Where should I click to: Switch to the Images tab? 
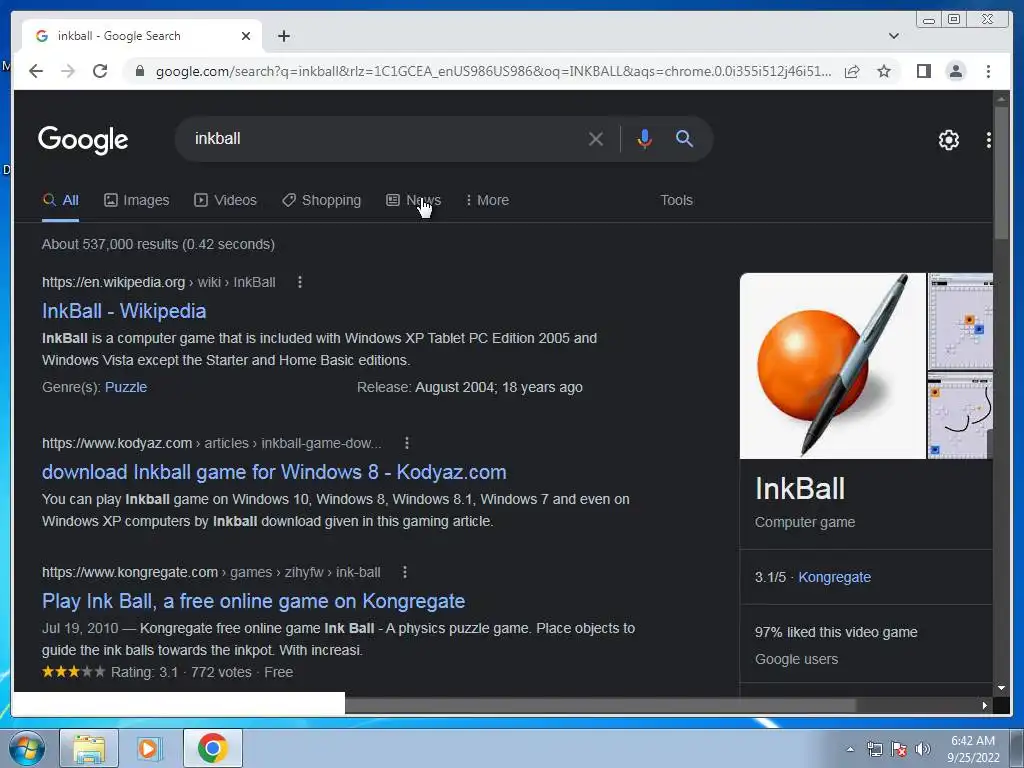click(136, 200)
